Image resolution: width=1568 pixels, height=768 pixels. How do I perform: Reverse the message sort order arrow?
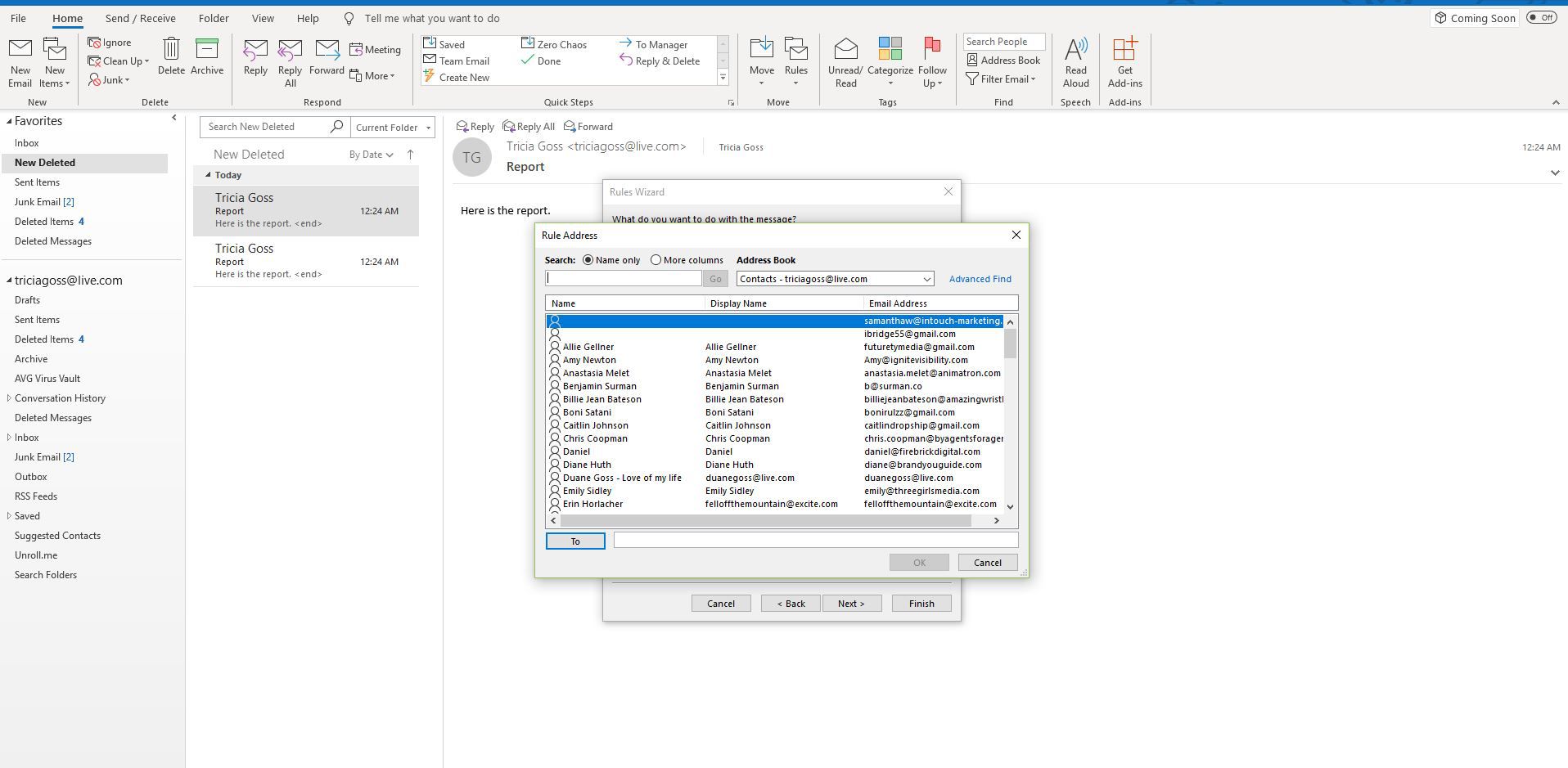410,155
